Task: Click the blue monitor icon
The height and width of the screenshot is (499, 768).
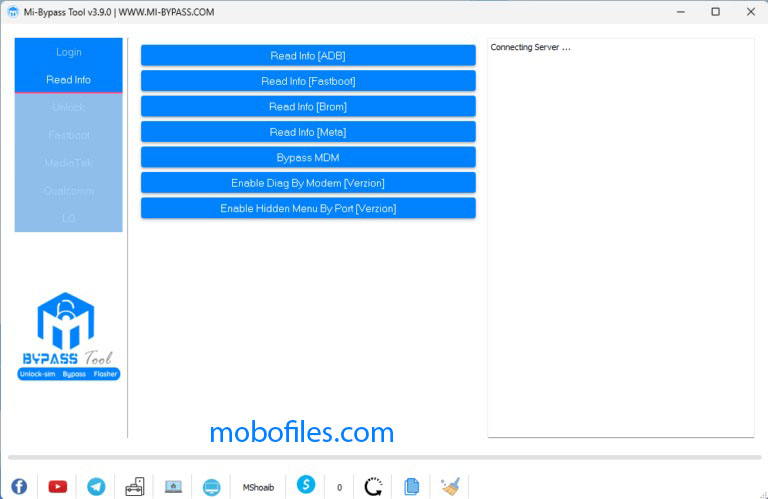Action: [212, 487]
